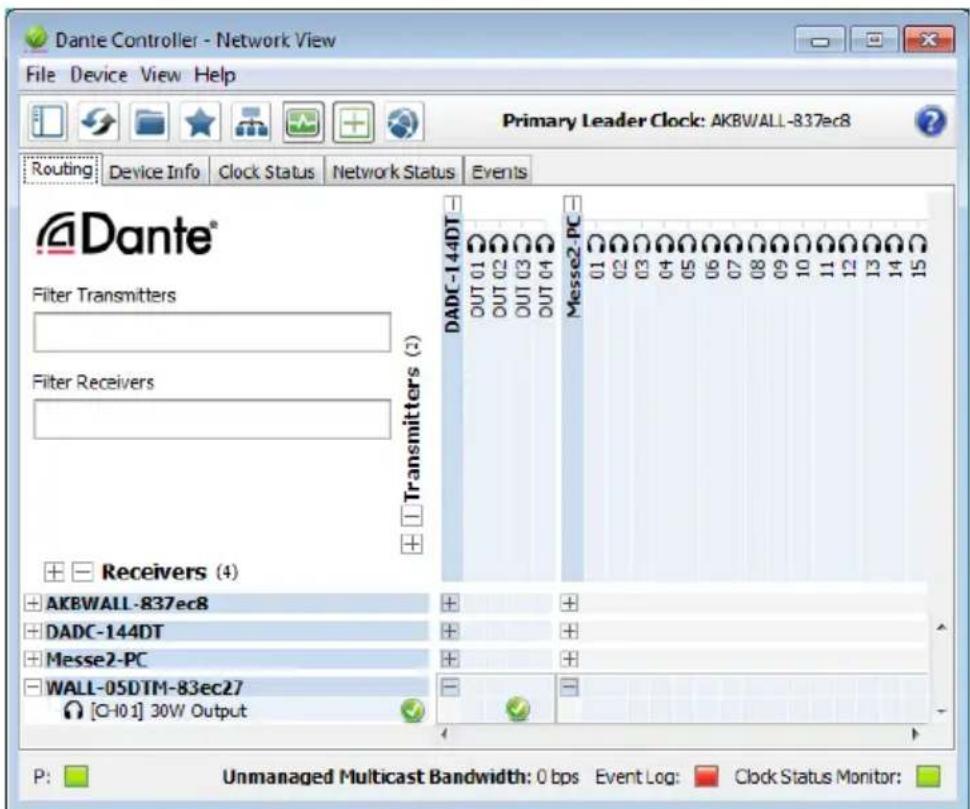Screen dimensions: 970x809
Task: Focus the Filter Receivers input field
Action: (212, 419)
